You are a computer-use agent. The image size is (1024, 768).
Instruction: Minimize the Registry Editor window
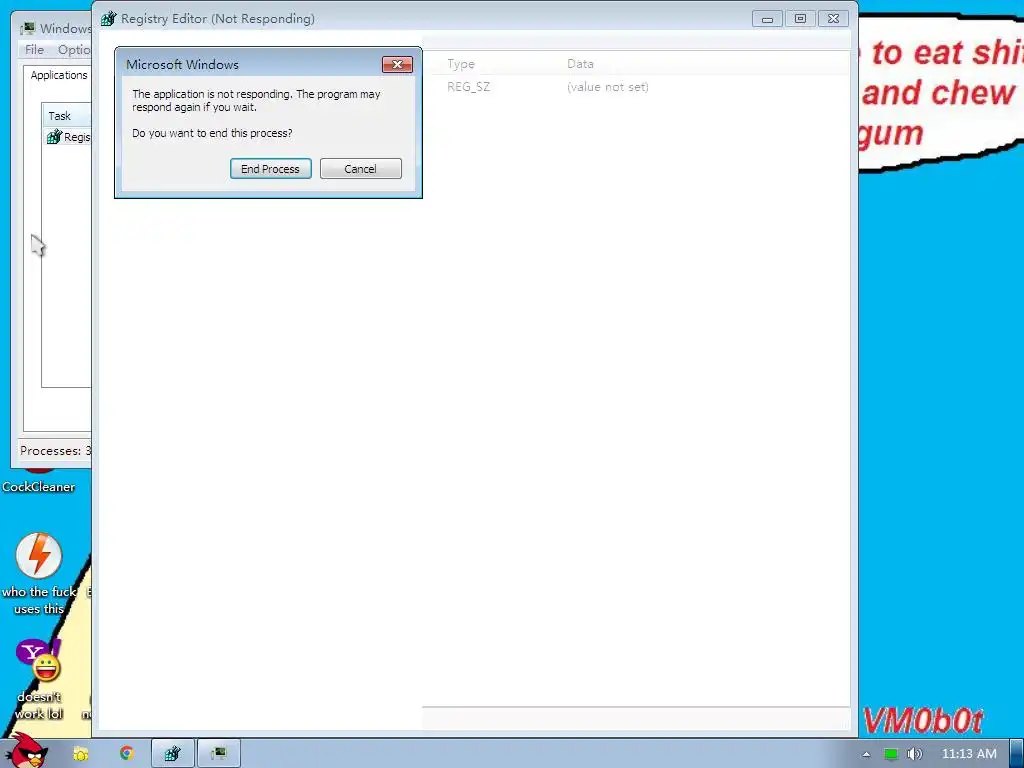coord(767,19)
